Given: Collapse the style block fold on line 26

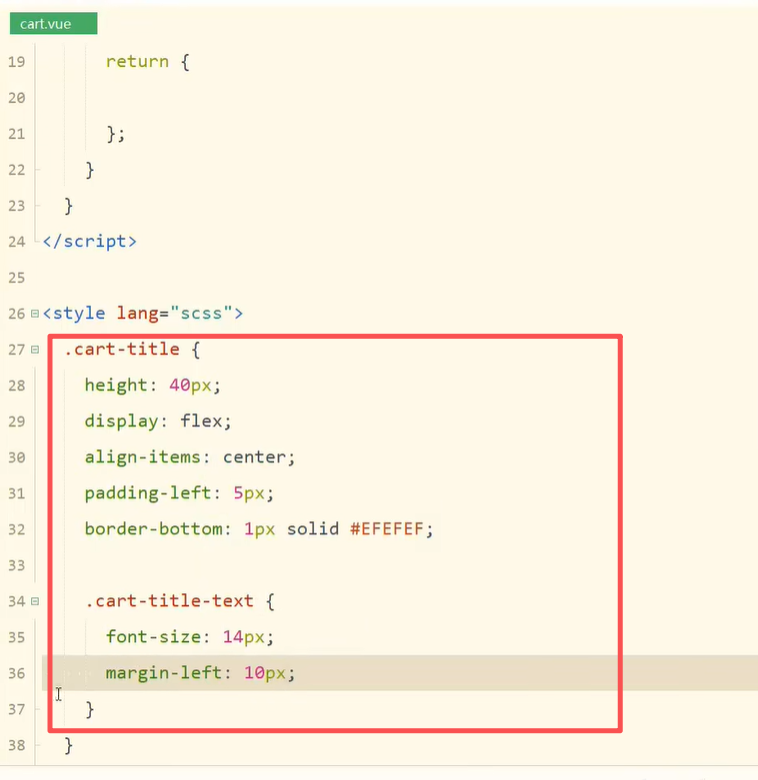Looking at the screenshot, I should pos(35,313).
